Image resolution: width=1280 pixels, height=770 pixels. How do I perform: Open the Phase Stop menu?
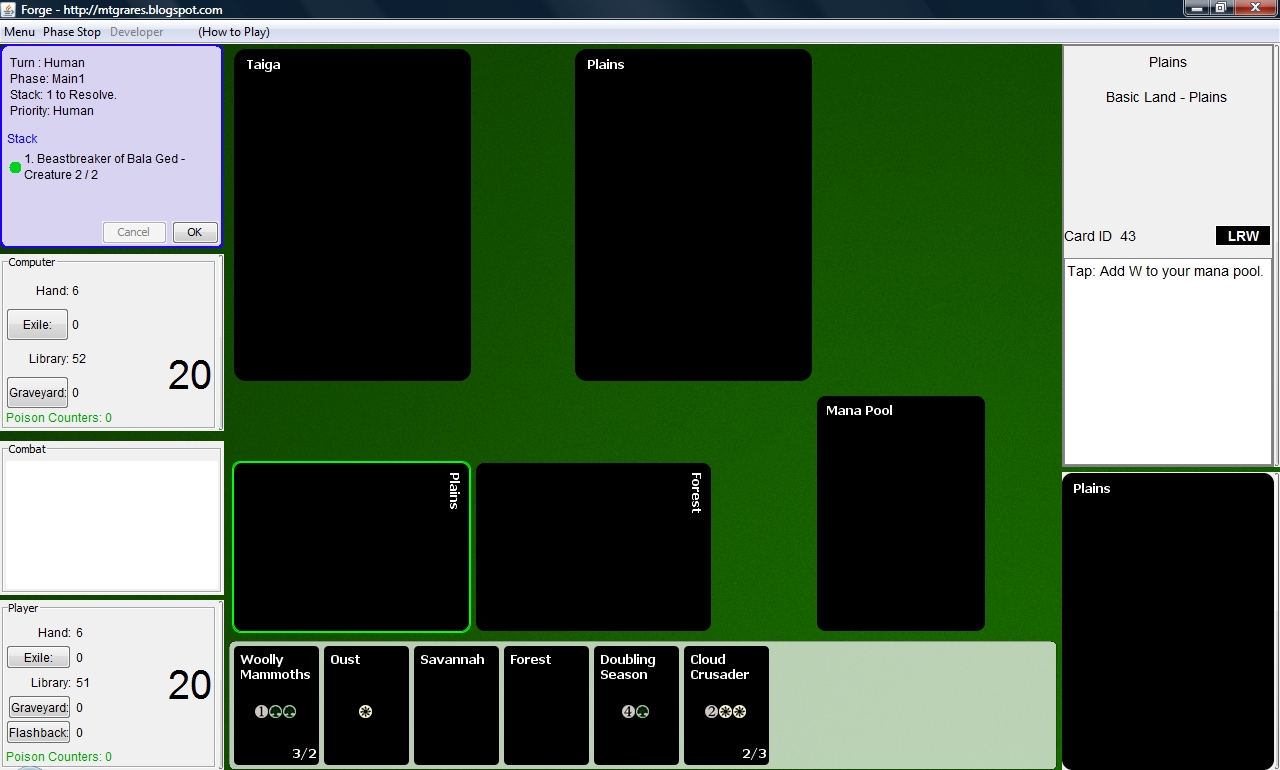[72, 32]
